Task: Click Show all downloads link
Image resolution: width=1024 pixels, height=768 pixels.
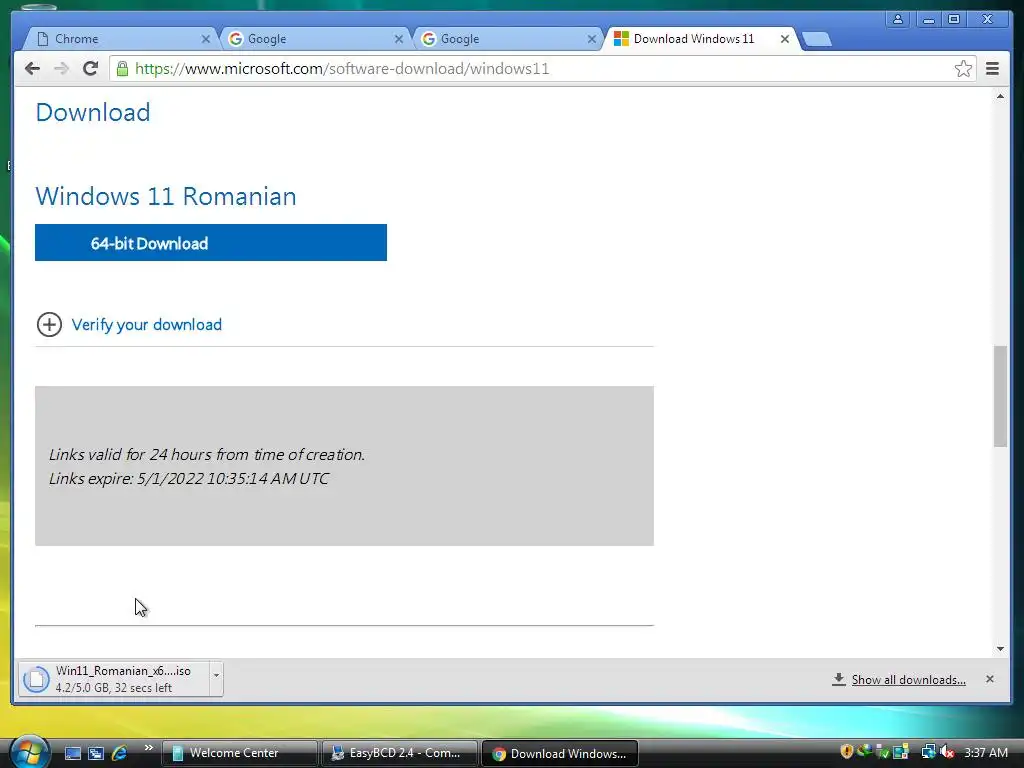Action: click(x=908, y=680)
